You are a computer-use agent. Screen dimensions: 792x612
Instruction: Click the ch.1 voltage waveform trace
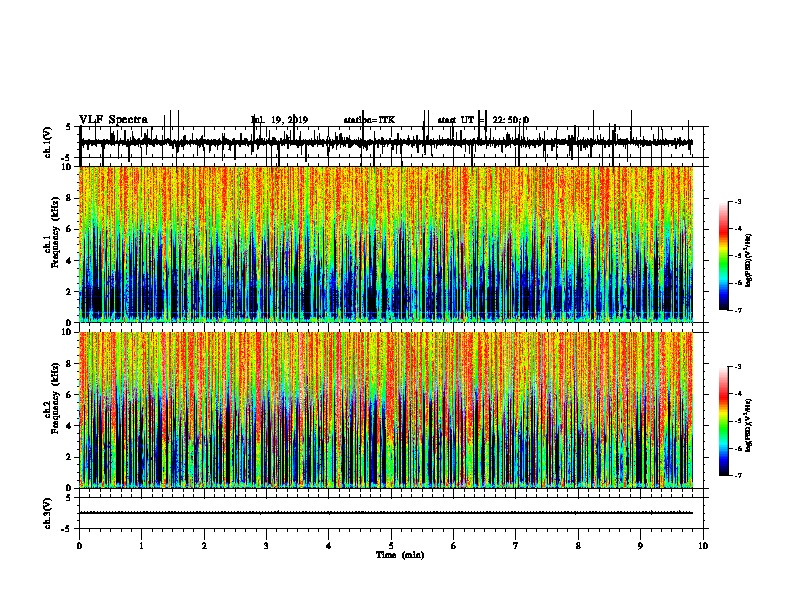[x=386, y=143]
